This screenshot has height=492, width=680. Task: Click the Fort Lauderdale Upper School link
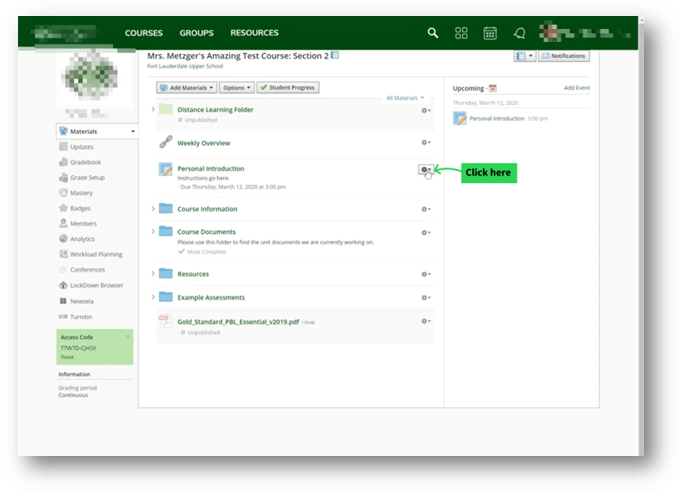[x=185, y=66]
